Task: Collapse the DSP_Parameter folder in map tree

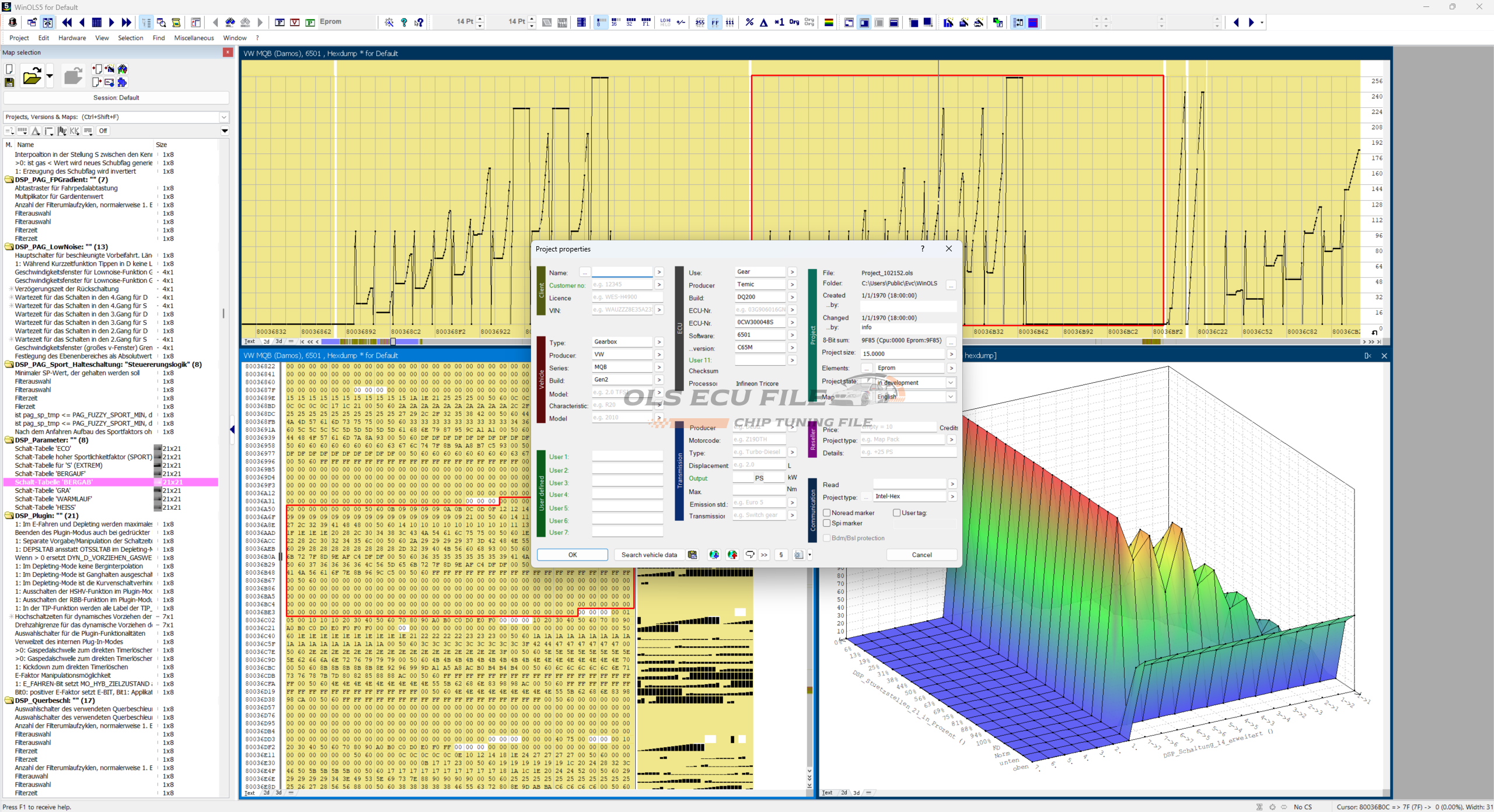Action: click(x=9, y=440)
